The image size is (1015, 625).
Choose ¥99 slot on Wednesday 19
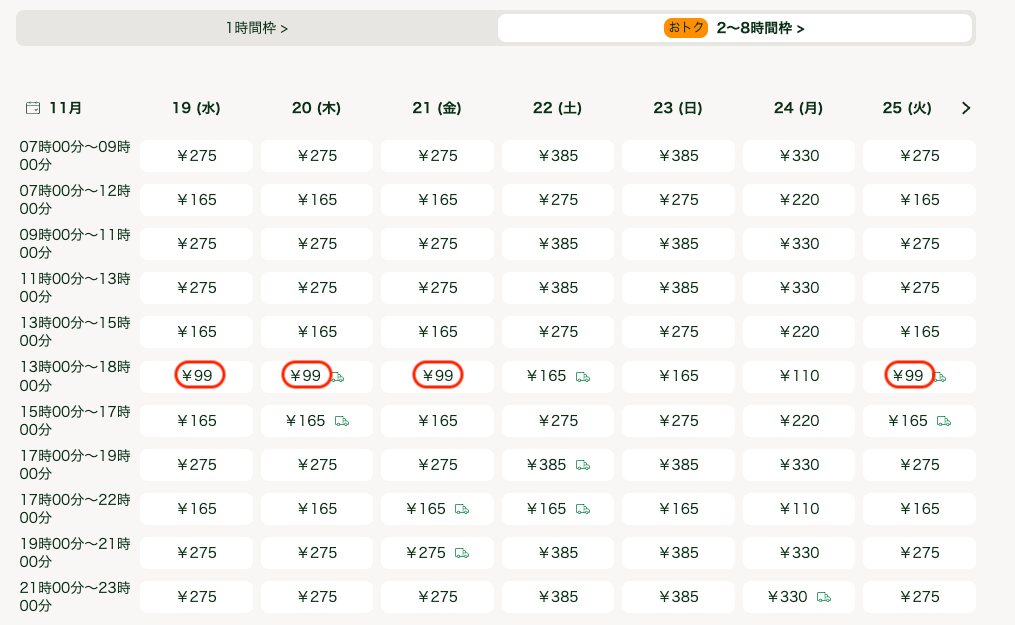199,376
